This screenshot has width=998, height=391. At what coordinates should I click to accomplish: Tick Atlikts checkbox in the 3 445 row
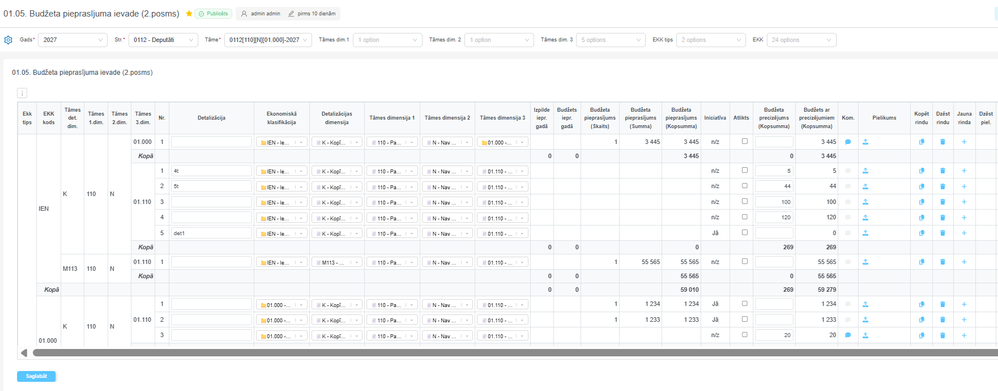(744, 141)
